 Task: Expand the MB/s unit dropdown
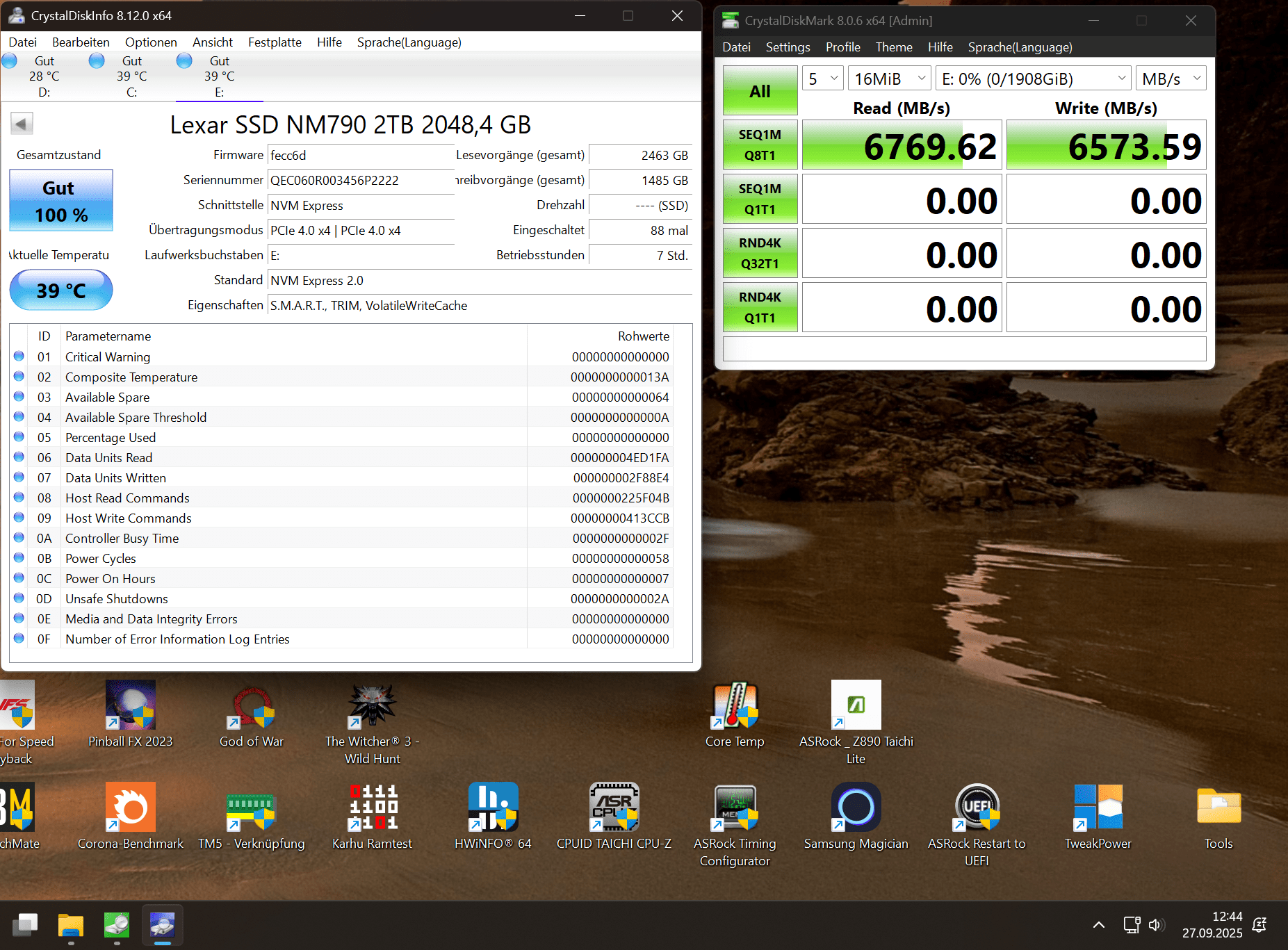click(1171, 79)
